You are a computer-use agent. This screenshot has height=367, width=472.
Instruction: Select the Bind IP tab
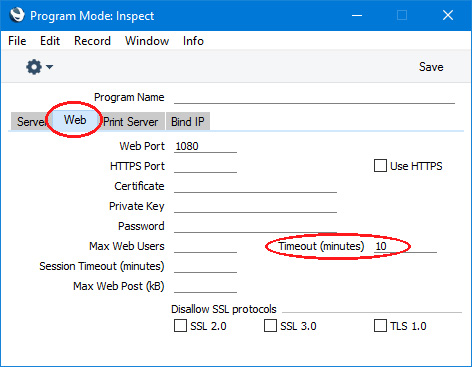188,122
